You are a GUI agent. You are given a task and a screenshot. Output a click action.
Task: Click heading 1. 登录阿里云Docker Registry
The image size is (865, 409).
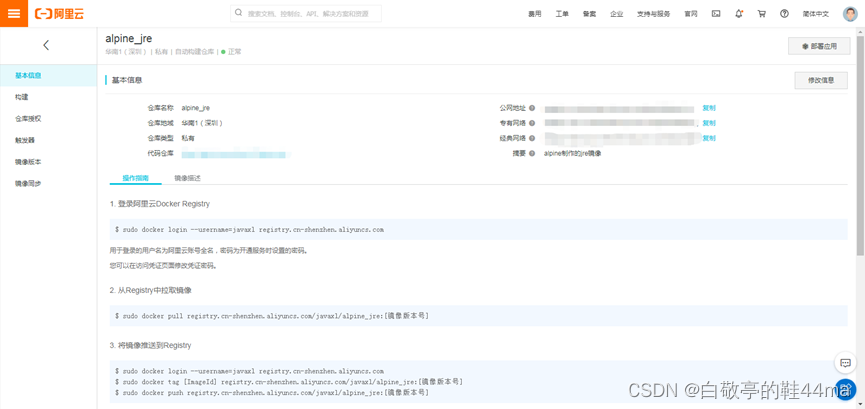(x=160, y=204)
